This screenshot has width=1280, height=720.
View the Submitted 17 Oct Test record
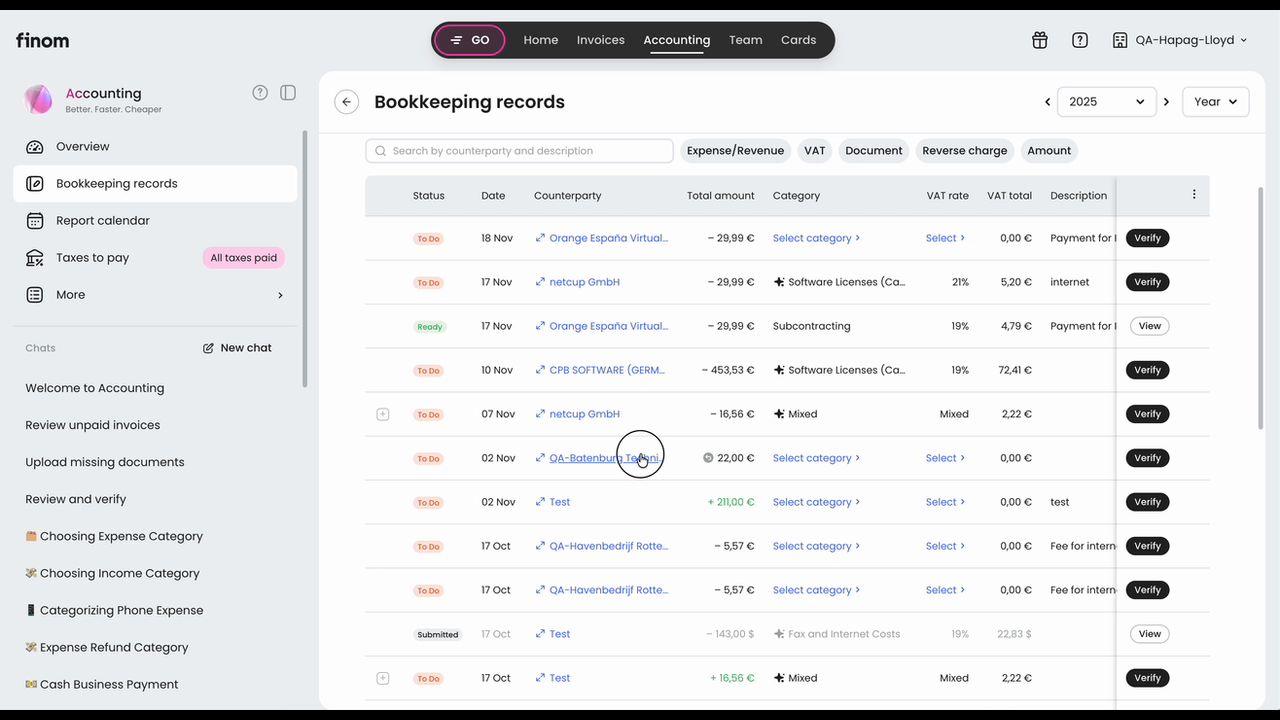(1150, 634)
